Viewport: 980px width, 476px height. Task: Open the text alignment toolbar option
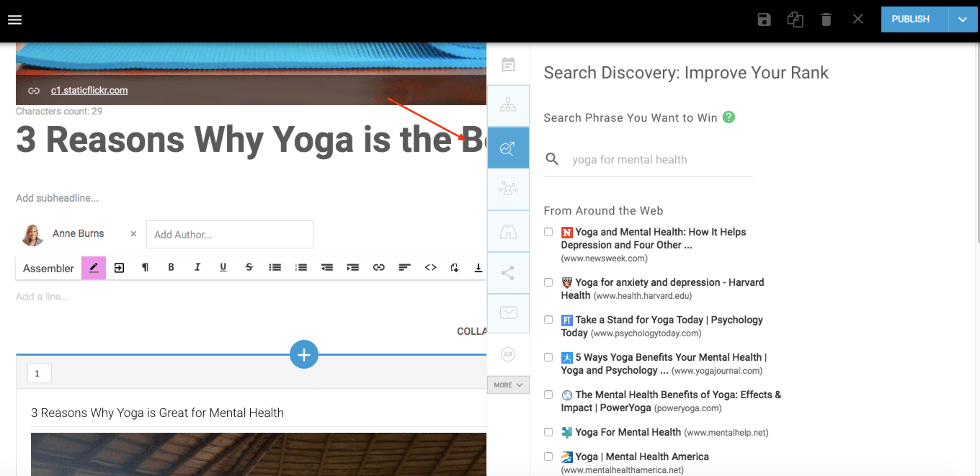[405, 268]
